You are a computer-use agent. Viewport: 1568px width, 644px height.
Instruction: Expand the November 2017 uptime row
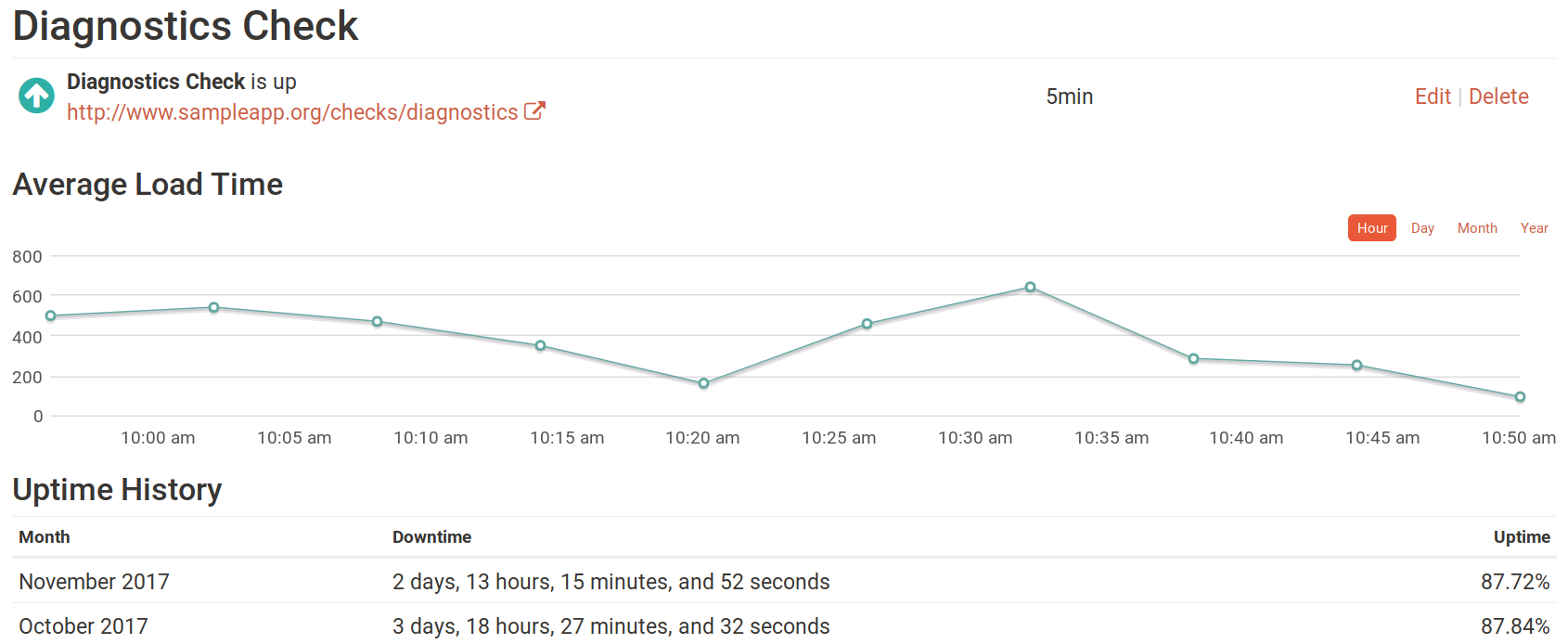click(x=94, y=582)
